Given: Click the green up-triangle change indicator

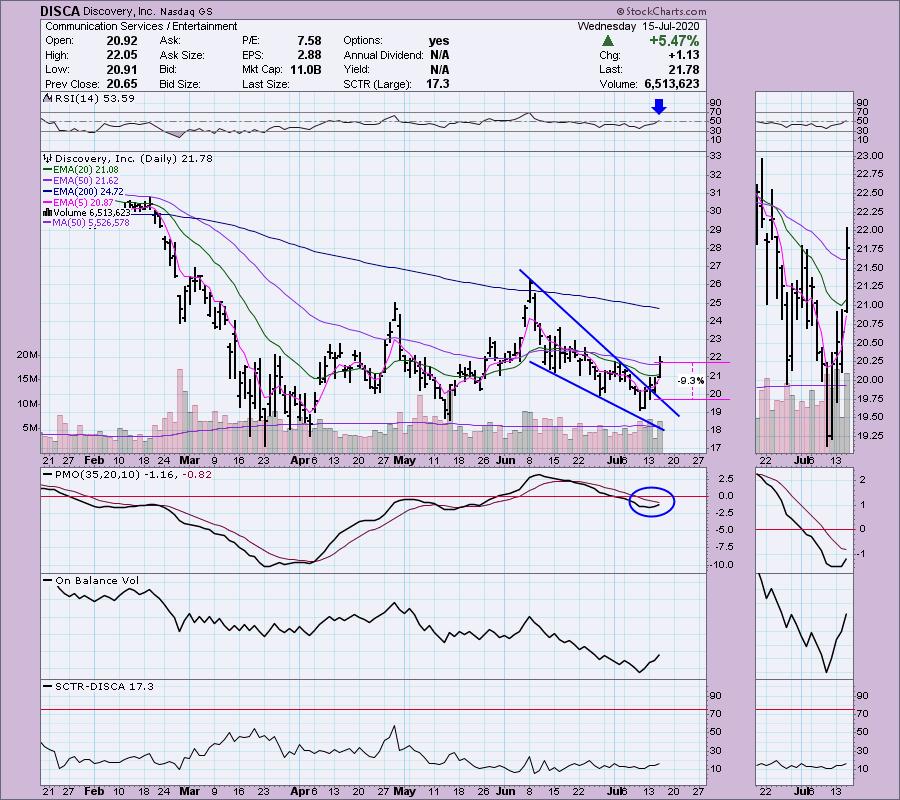Looking at the screenshot, I should tap(608, 41).
